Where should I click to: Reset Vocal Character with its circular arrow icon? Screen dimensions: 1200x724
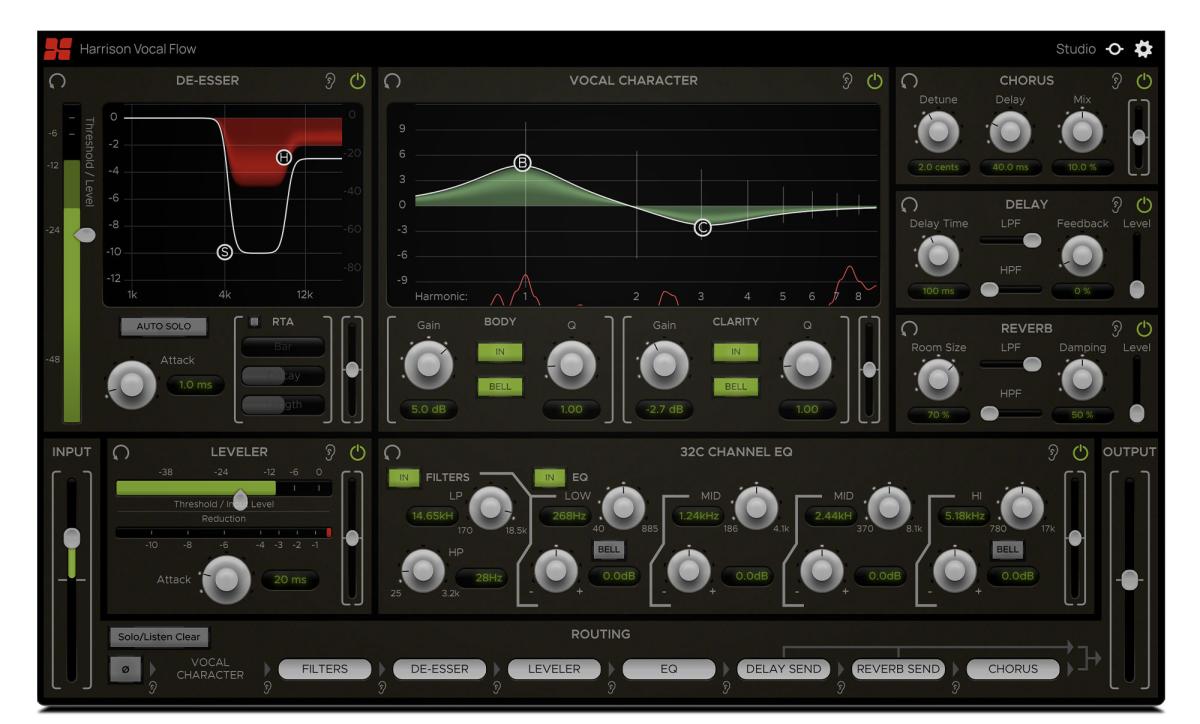pos(392,80)
